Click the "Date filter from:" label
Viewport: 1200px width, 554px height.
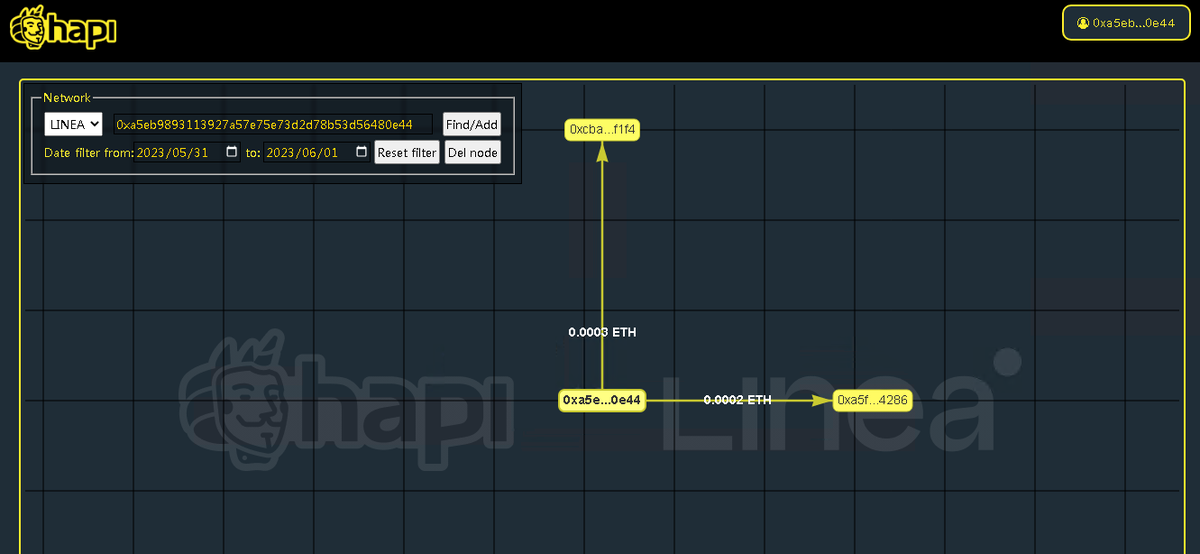coord(88,153)
